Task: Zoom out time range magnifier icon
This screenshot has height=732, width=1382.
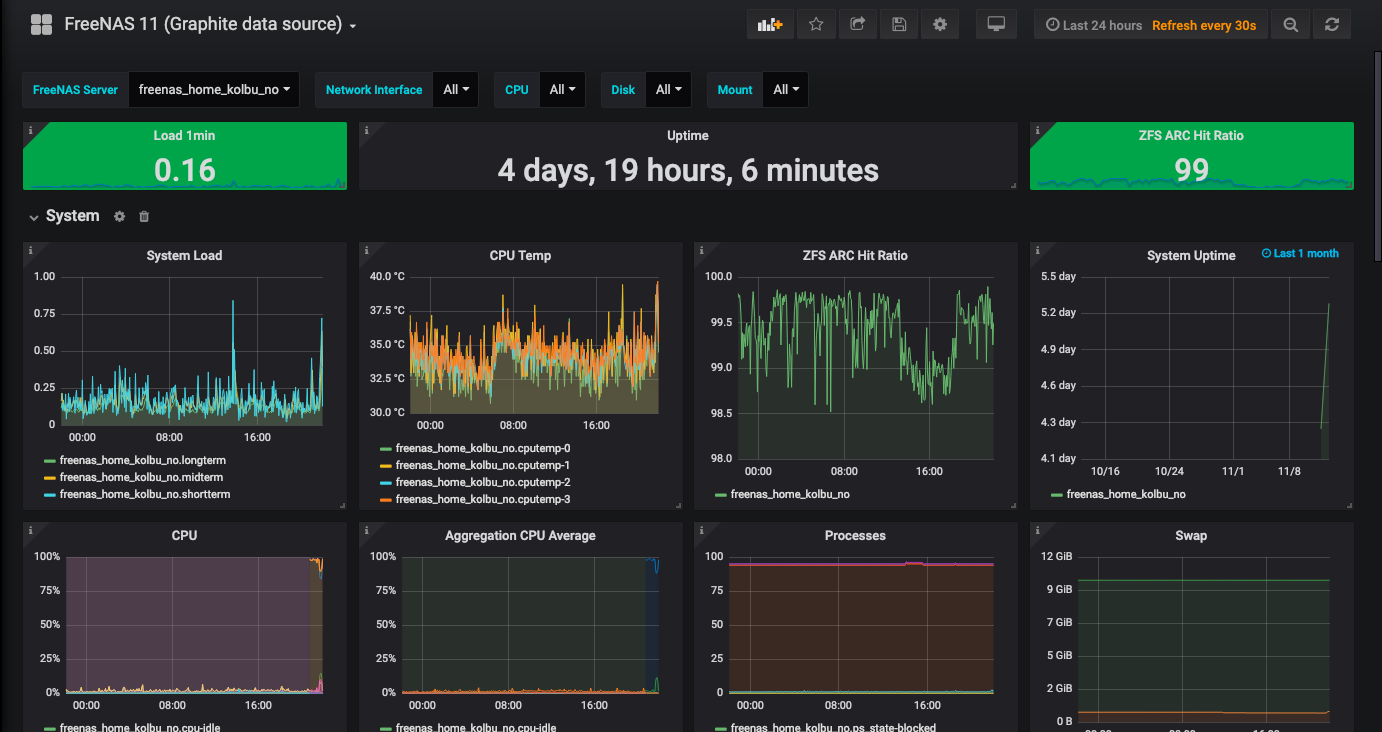Action: [x=1291, y=25]
